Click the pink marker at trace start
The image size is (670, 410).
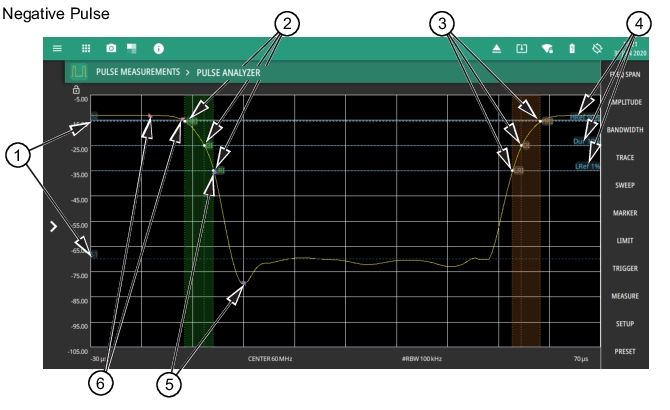(x=150, y=116)
